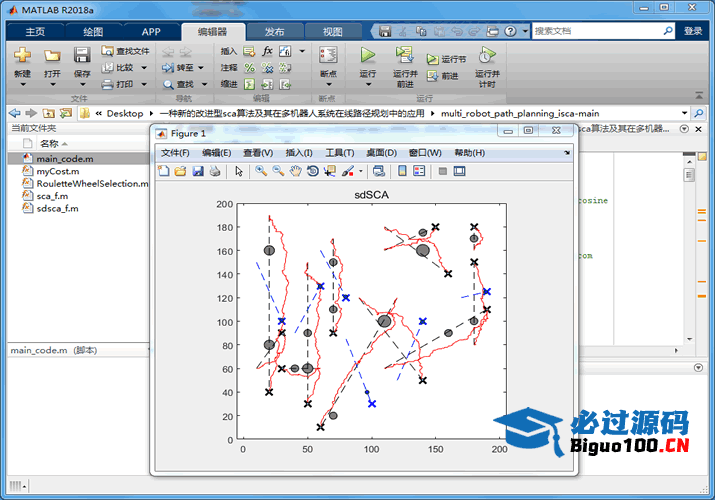Click the Login (登录) button
Viewport: 715px width, 500px height.
[x=693, y=31]
